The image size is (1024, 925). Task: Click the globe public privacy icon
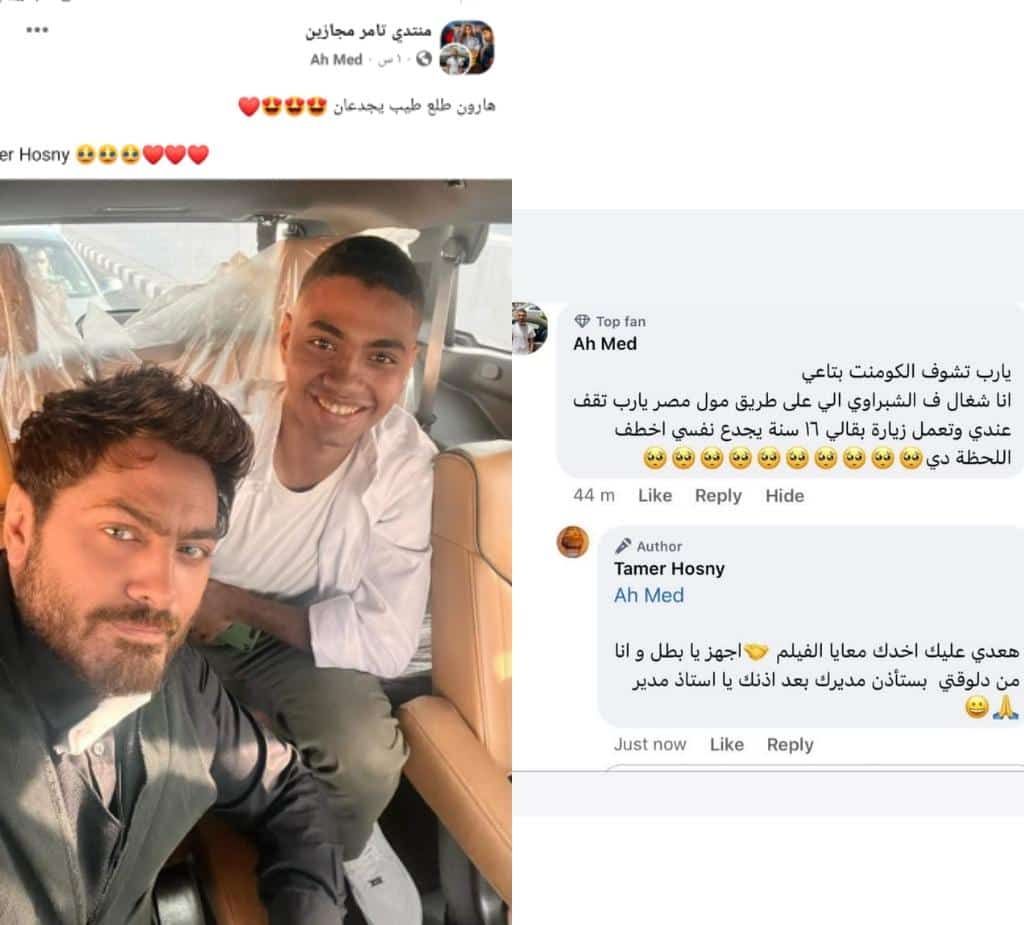[x=424, y=59]
